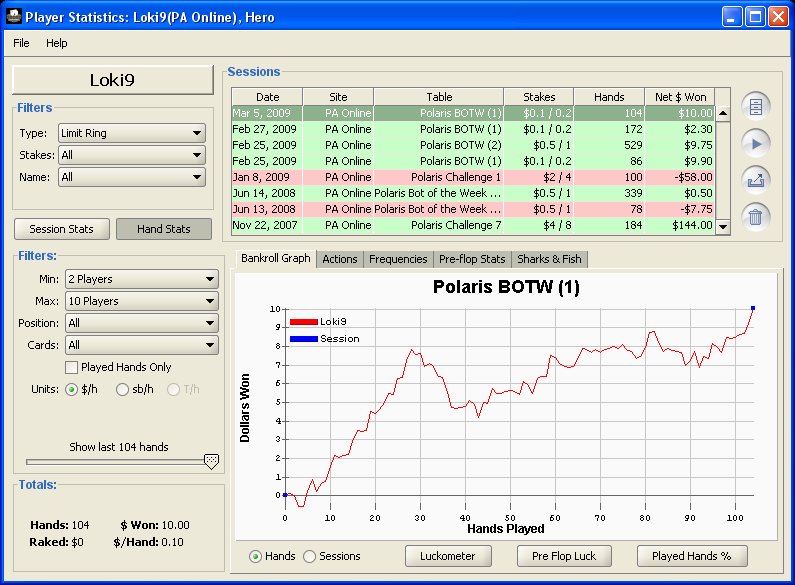Click the app icon in title bar

13,17
